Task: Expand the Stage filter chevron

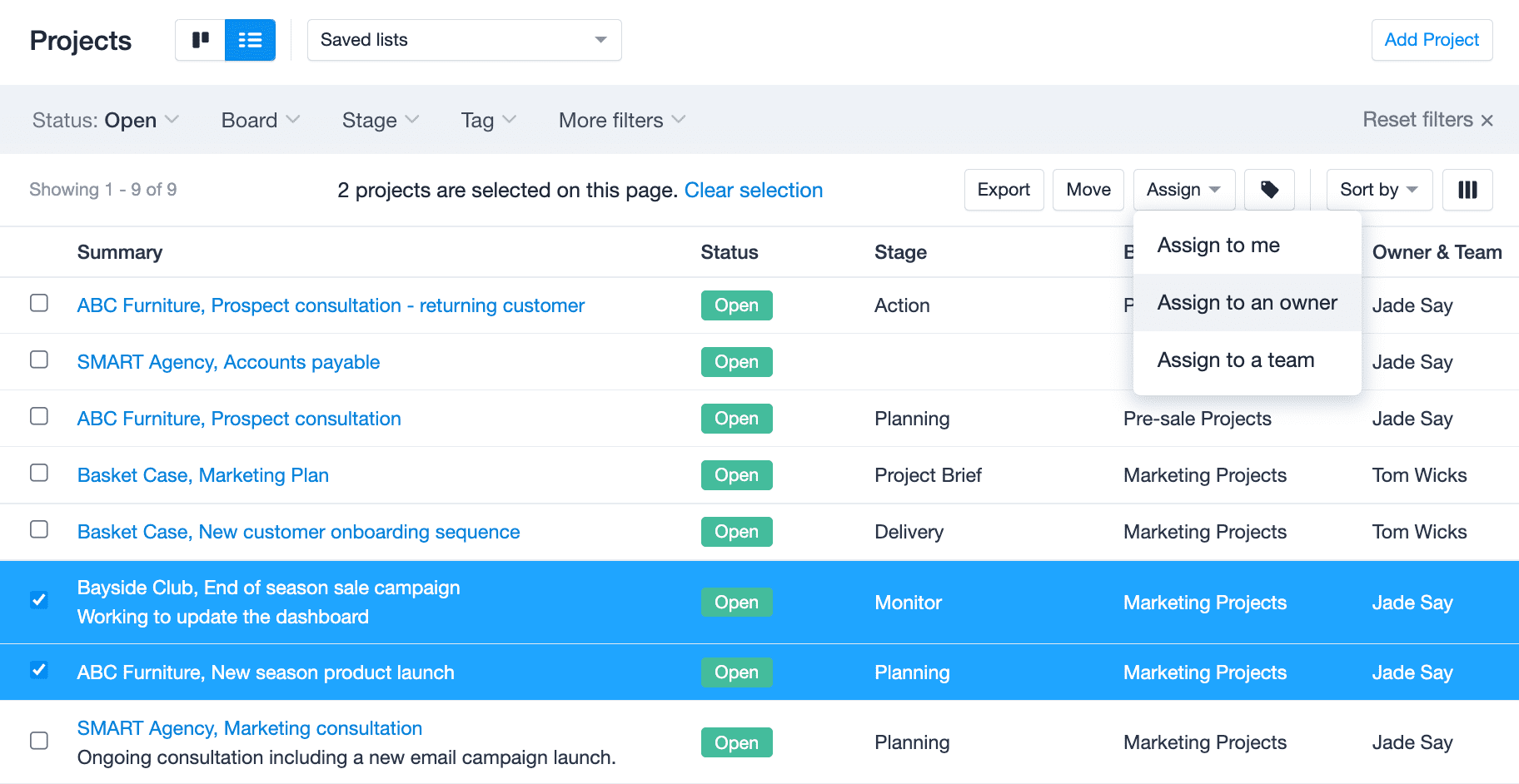Action: click(412, 120)
